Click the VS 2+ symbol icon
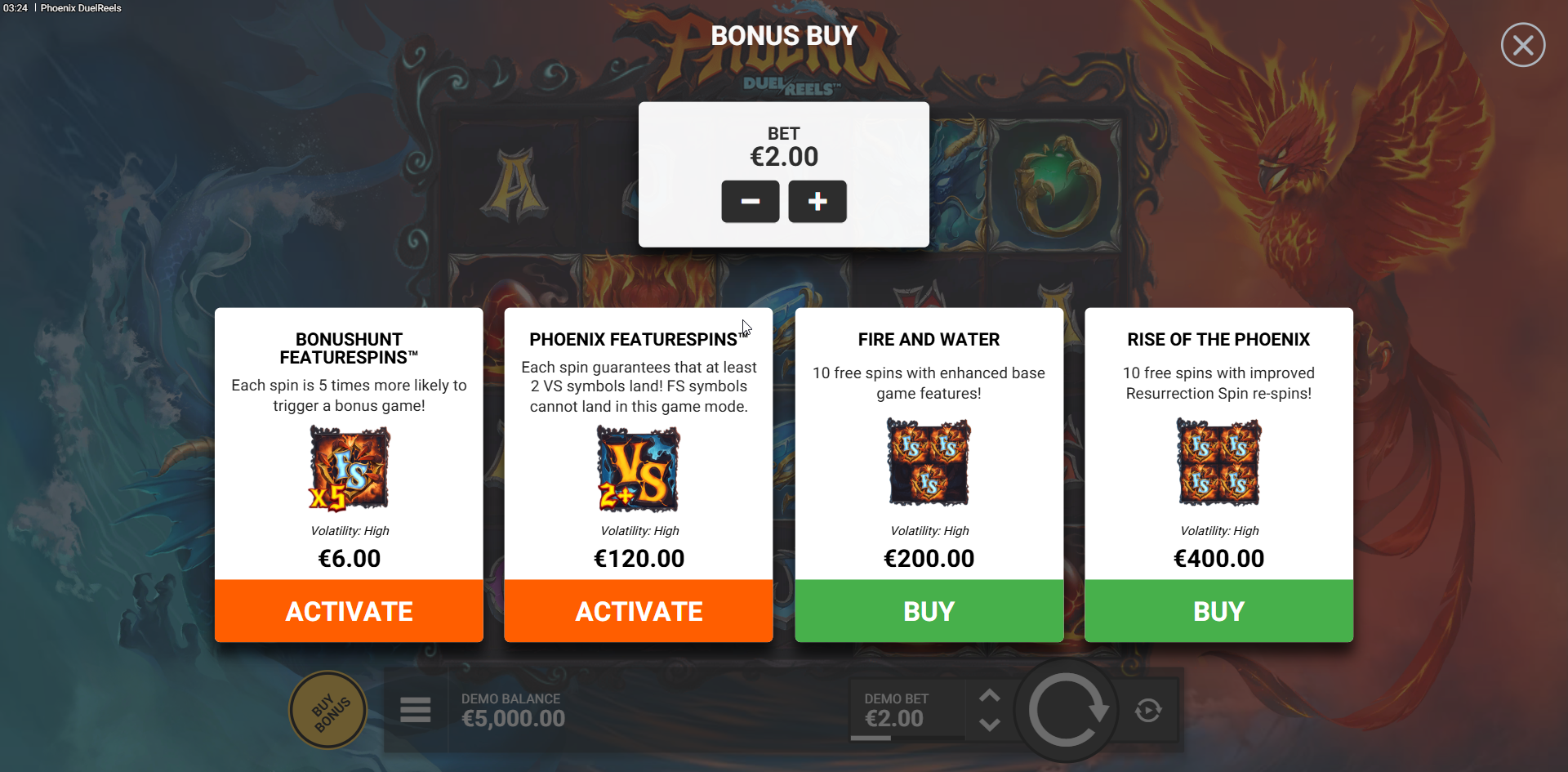Viewport: 1568px width, 772px height. pyautogui.click(x=639, y=469)
